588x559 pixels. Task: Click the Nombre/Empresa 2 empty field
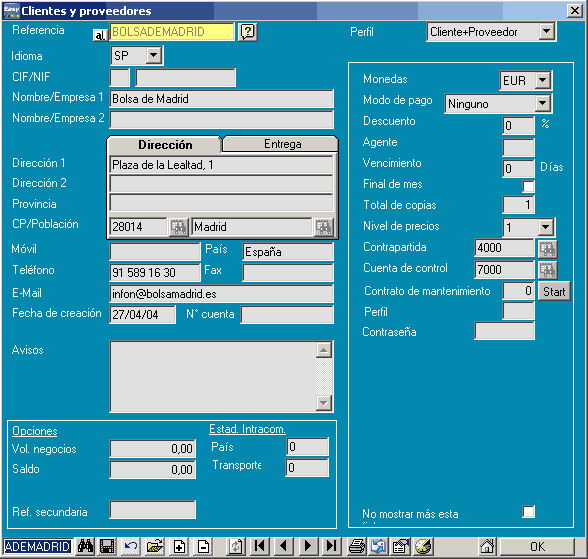click(221, 120)
